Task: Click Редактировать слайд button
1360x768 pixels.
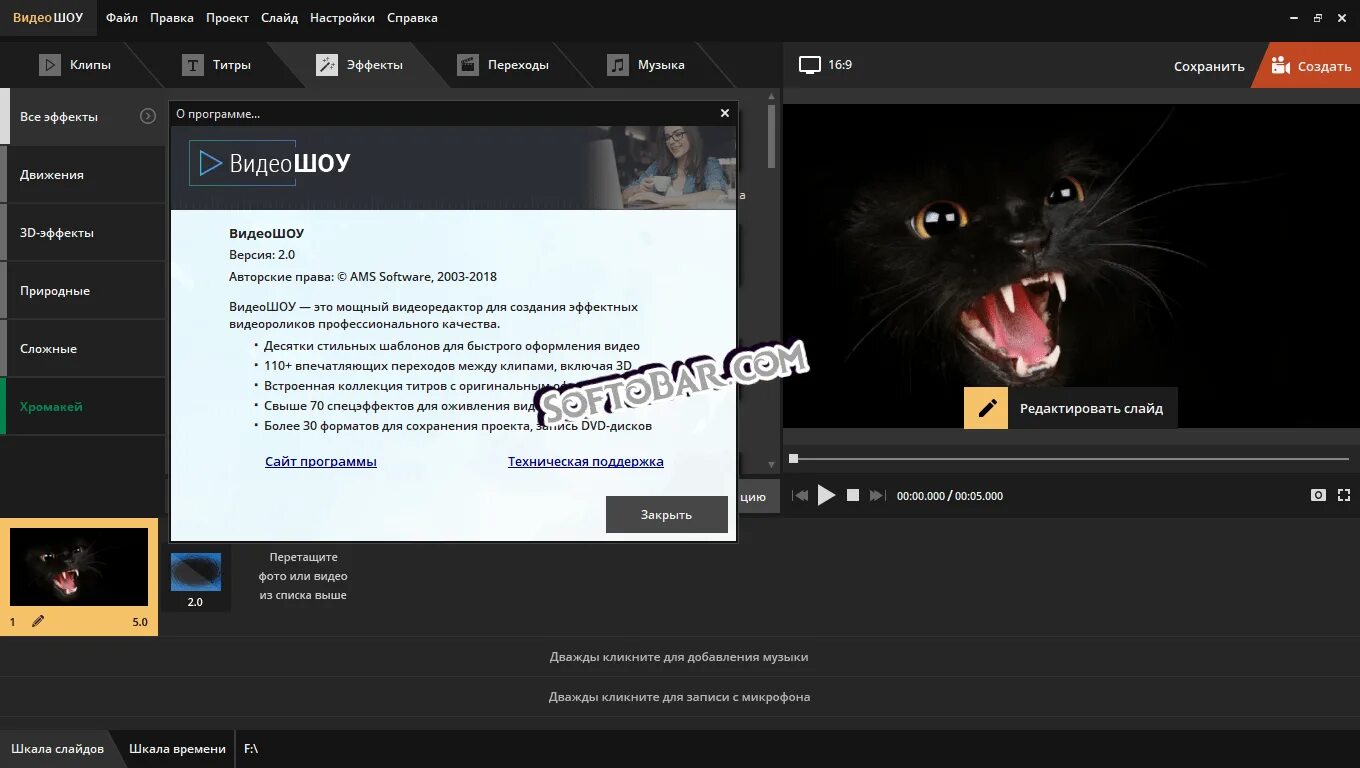Action: pos(1071,408)
